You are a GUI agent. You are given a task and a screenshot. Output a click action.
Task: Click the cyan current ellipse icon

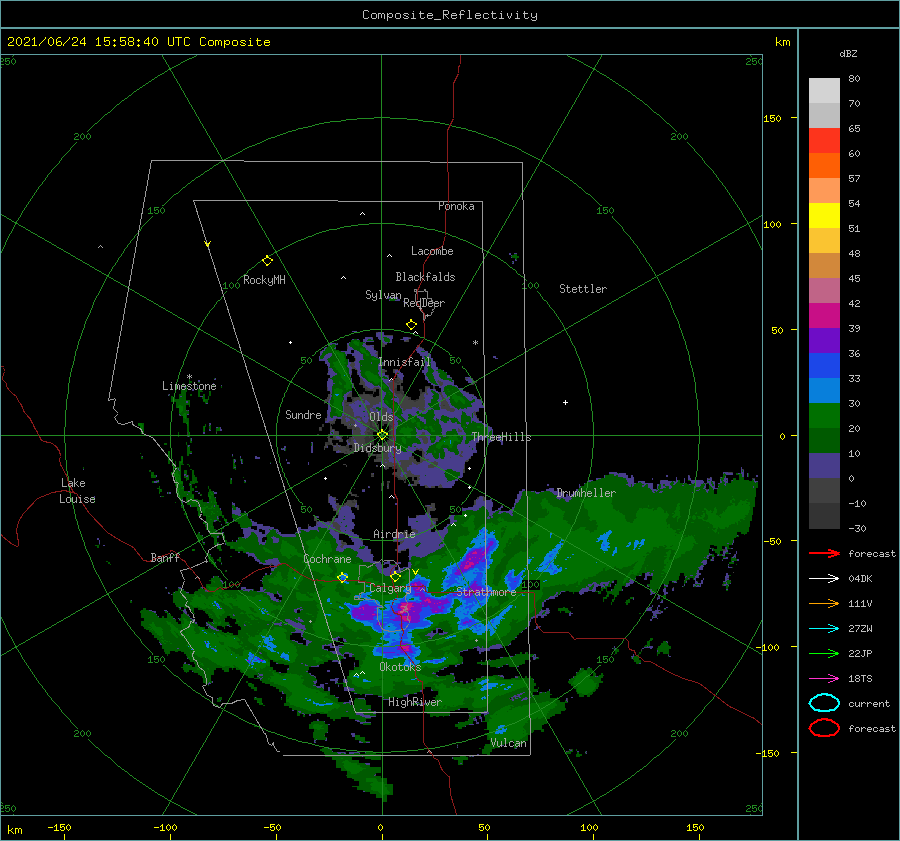(x=824, y=703)
